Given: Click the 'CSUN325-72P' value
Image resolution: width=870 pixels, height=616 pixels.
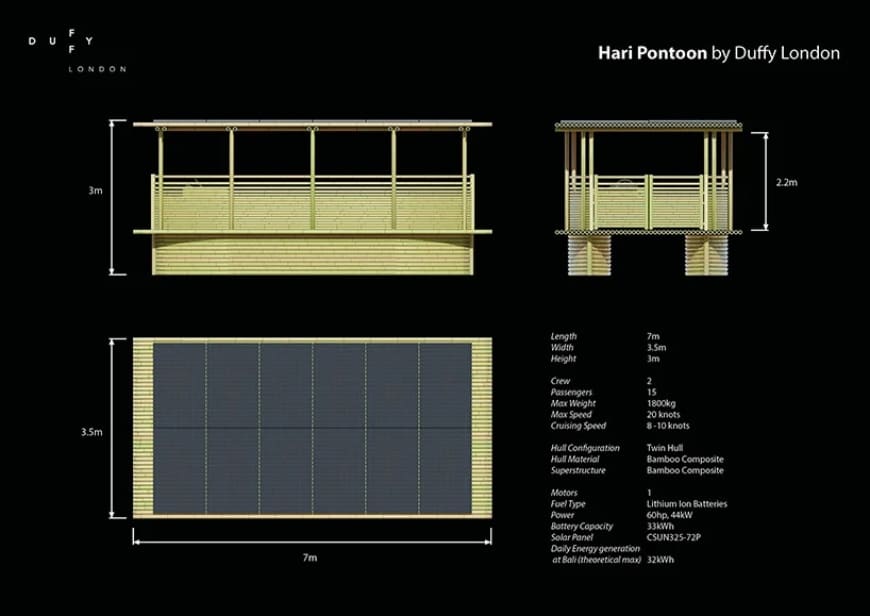Looking at the screenshot, I should coord(674,537).
